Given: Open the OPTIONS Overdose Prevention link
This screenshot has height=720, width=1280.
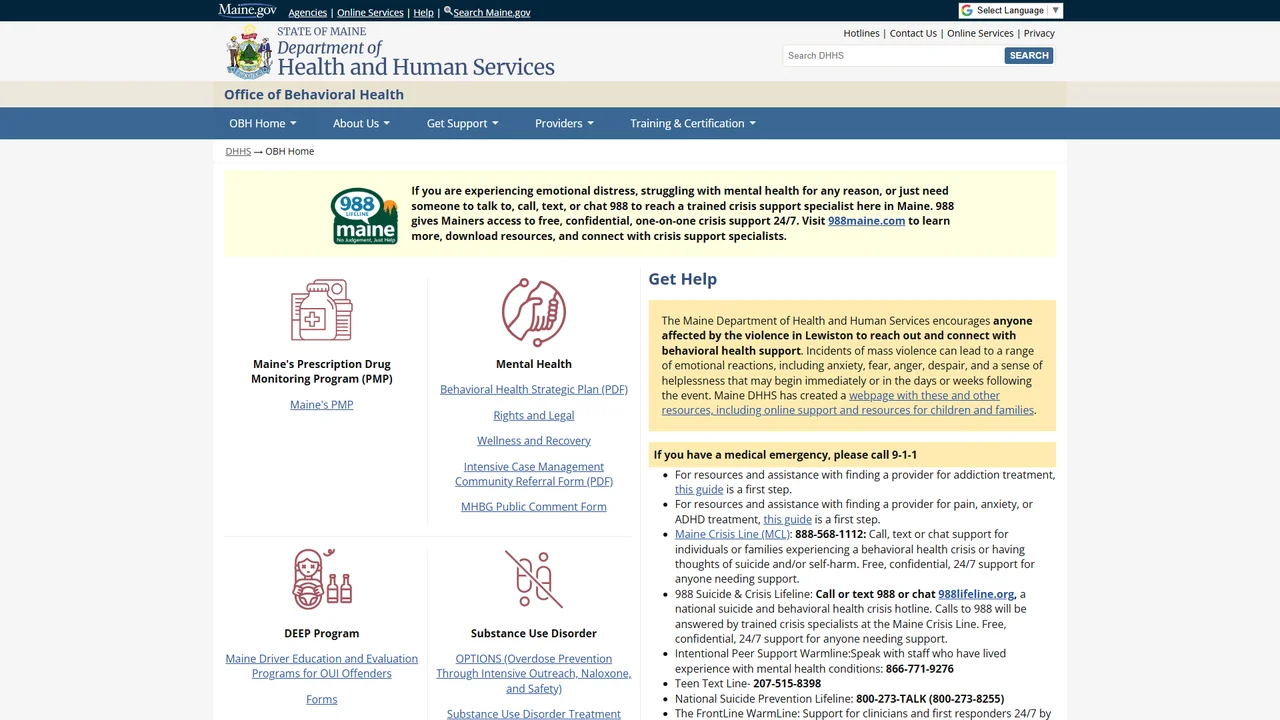Looking at the screenshot, I should pyautogui.click(x=534, y=674).
